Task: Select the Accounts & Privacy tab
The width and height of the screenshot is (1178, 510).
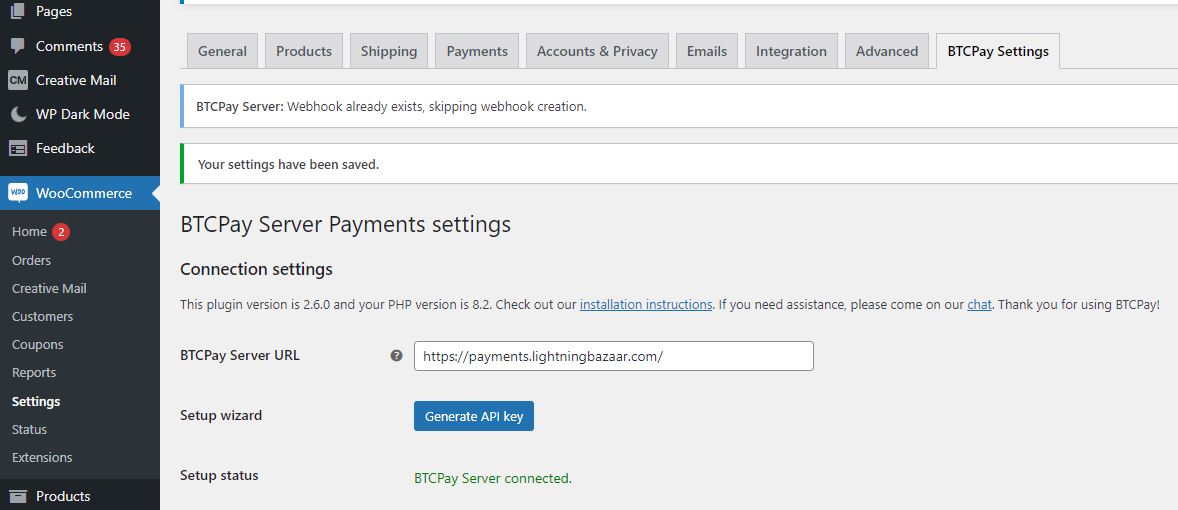Action: click(597, 51)
